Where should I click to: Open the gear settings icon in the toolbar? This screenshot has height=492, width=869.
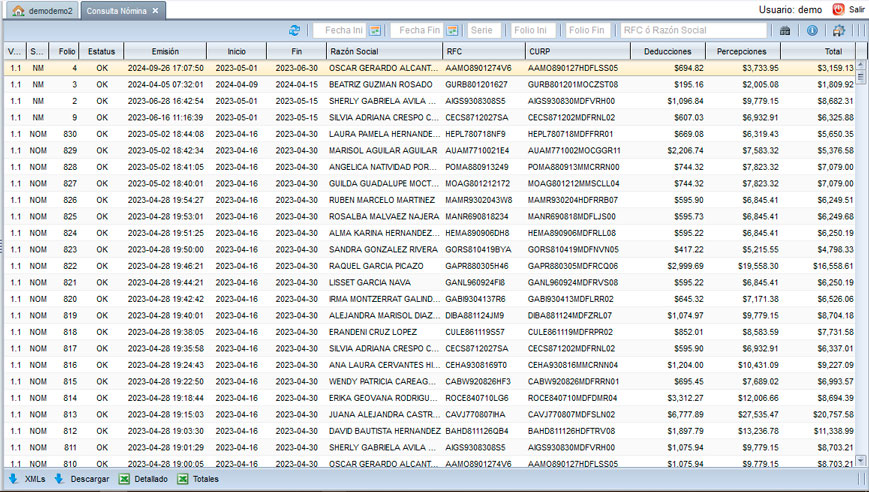[x=839, y=30]
